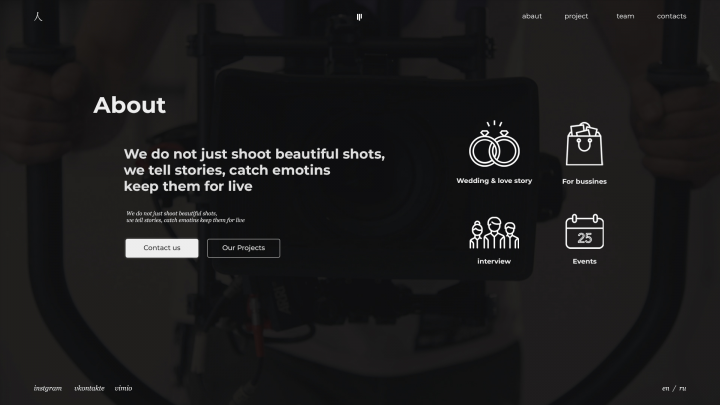Screen dimensions: 720x405
Task: Select the interview people icon
Action: (x=494, y=233)
